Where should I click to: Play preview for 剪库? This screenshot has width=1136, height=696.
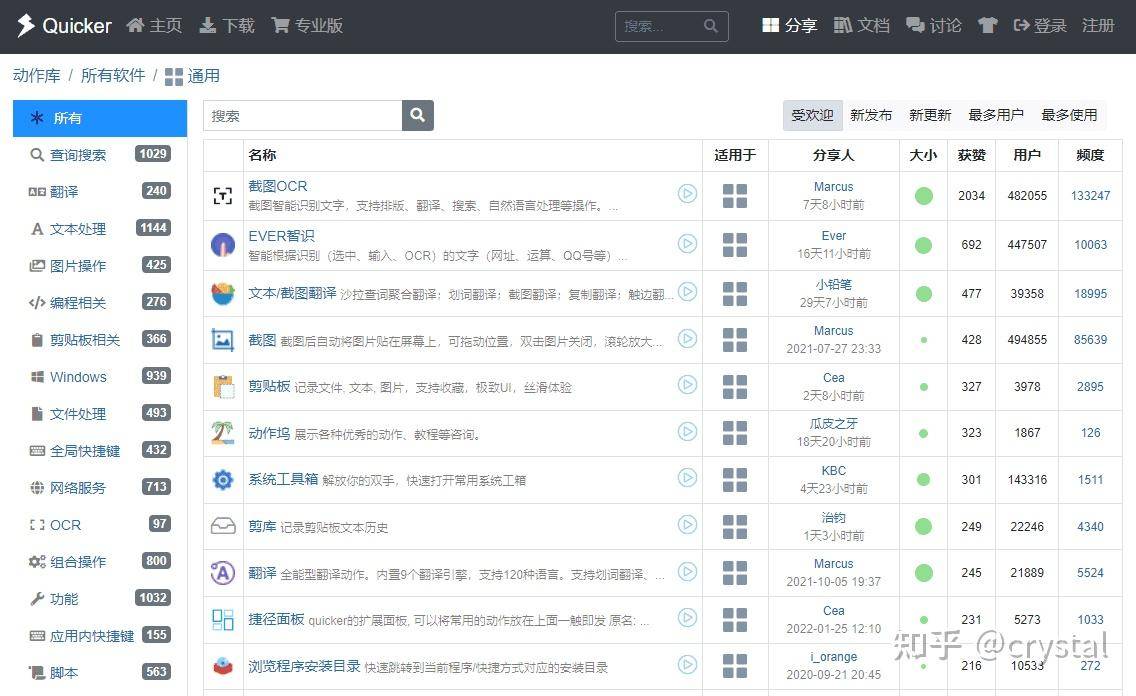(x=688, y=524)
